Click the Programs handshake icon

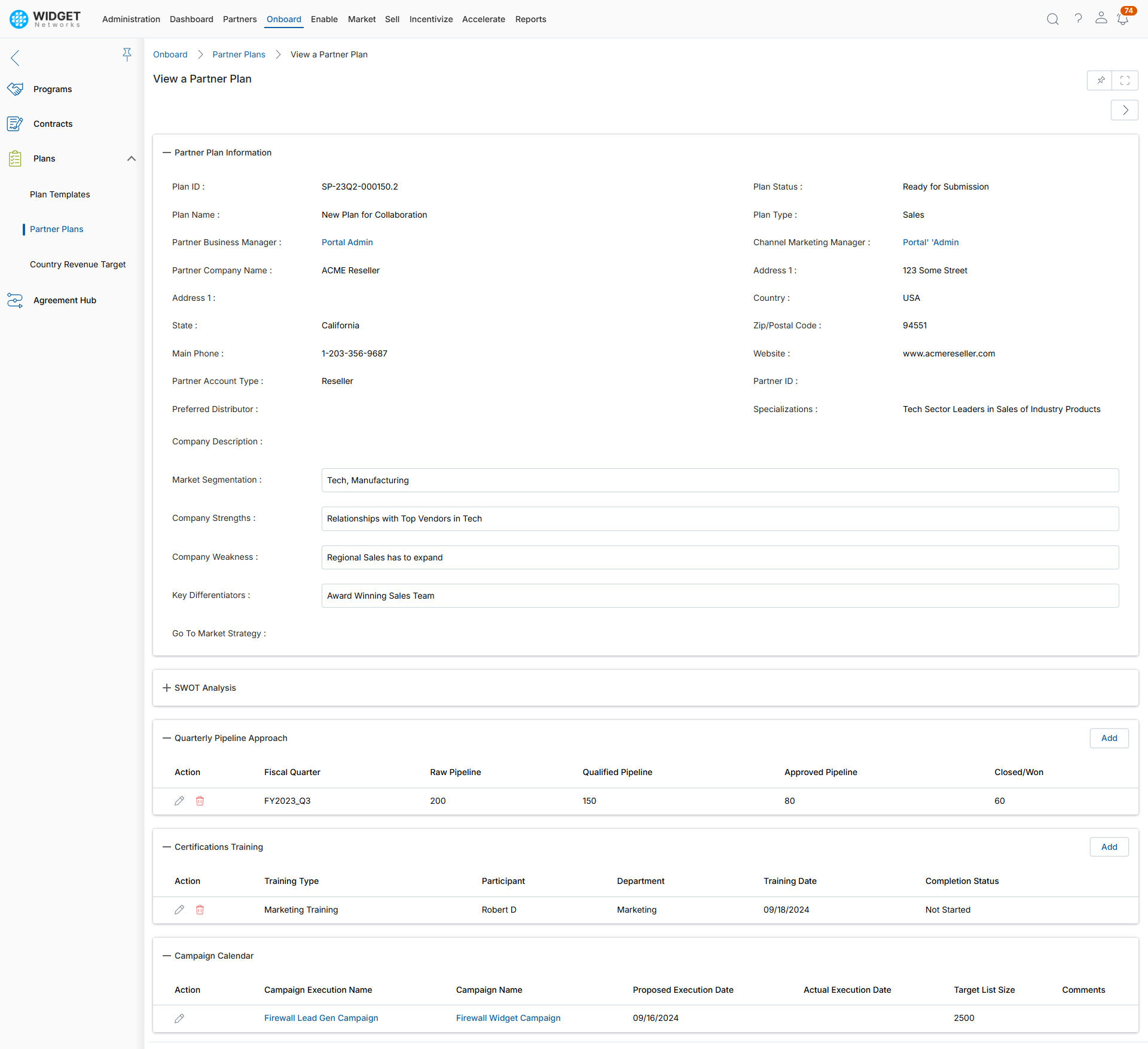click(16, 89)
